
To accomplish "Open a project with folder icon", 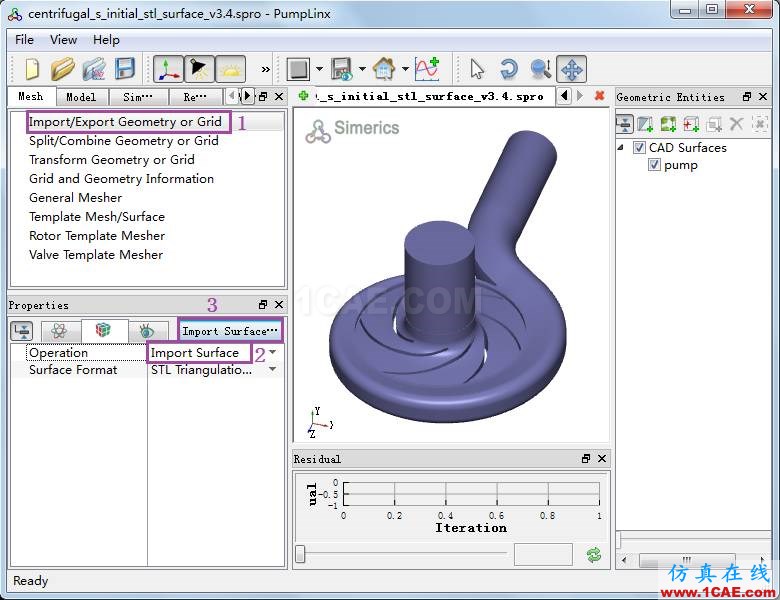I will [x=62, y=69].
